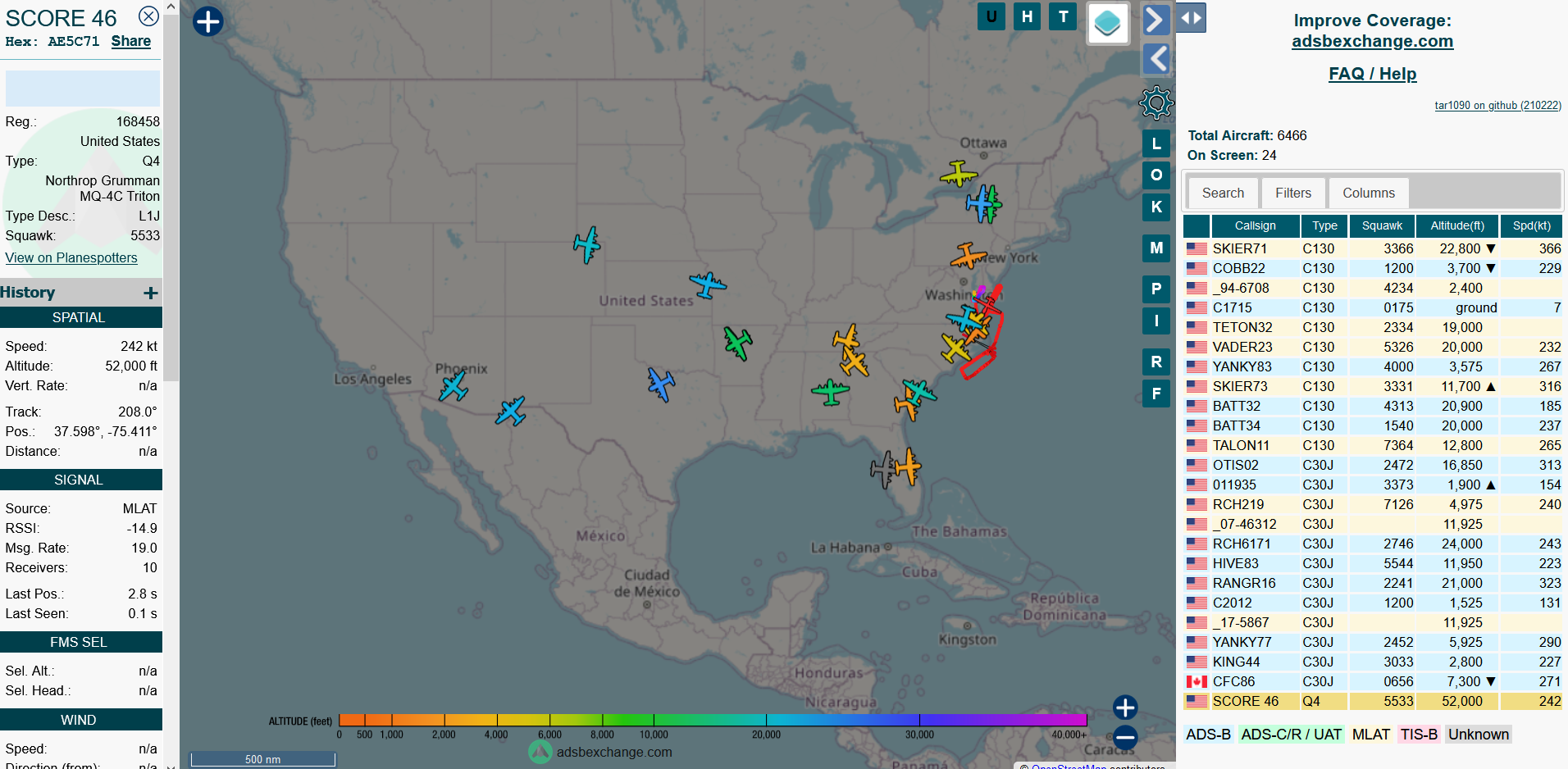Click the Unknown legend label
Image resolution: width=1568 pixels, height=769 pixels.
coord(1478,735)
